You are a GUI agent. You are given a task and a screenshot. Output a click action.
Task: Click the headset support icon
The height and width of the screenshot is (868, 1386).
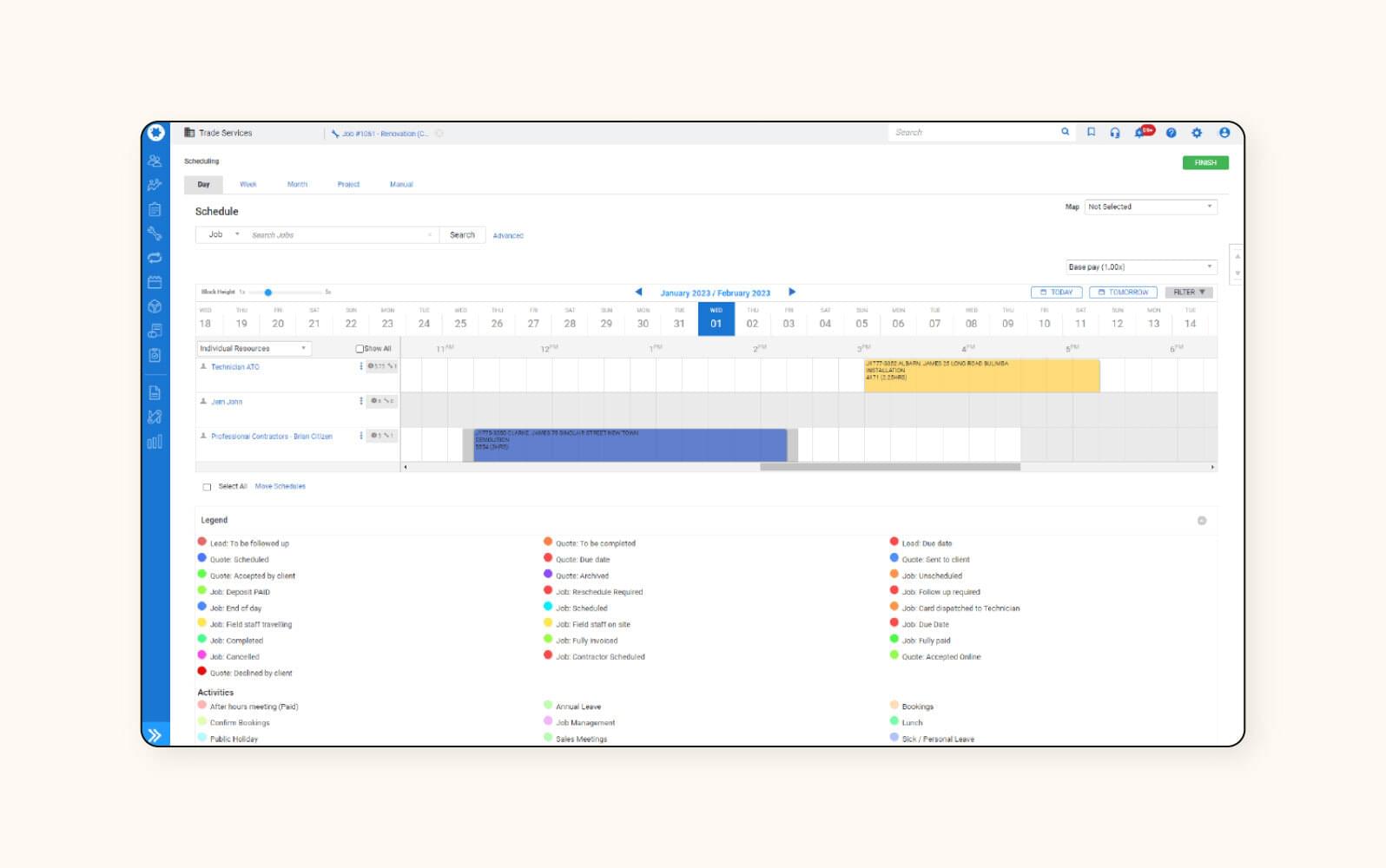point(1115,133)
